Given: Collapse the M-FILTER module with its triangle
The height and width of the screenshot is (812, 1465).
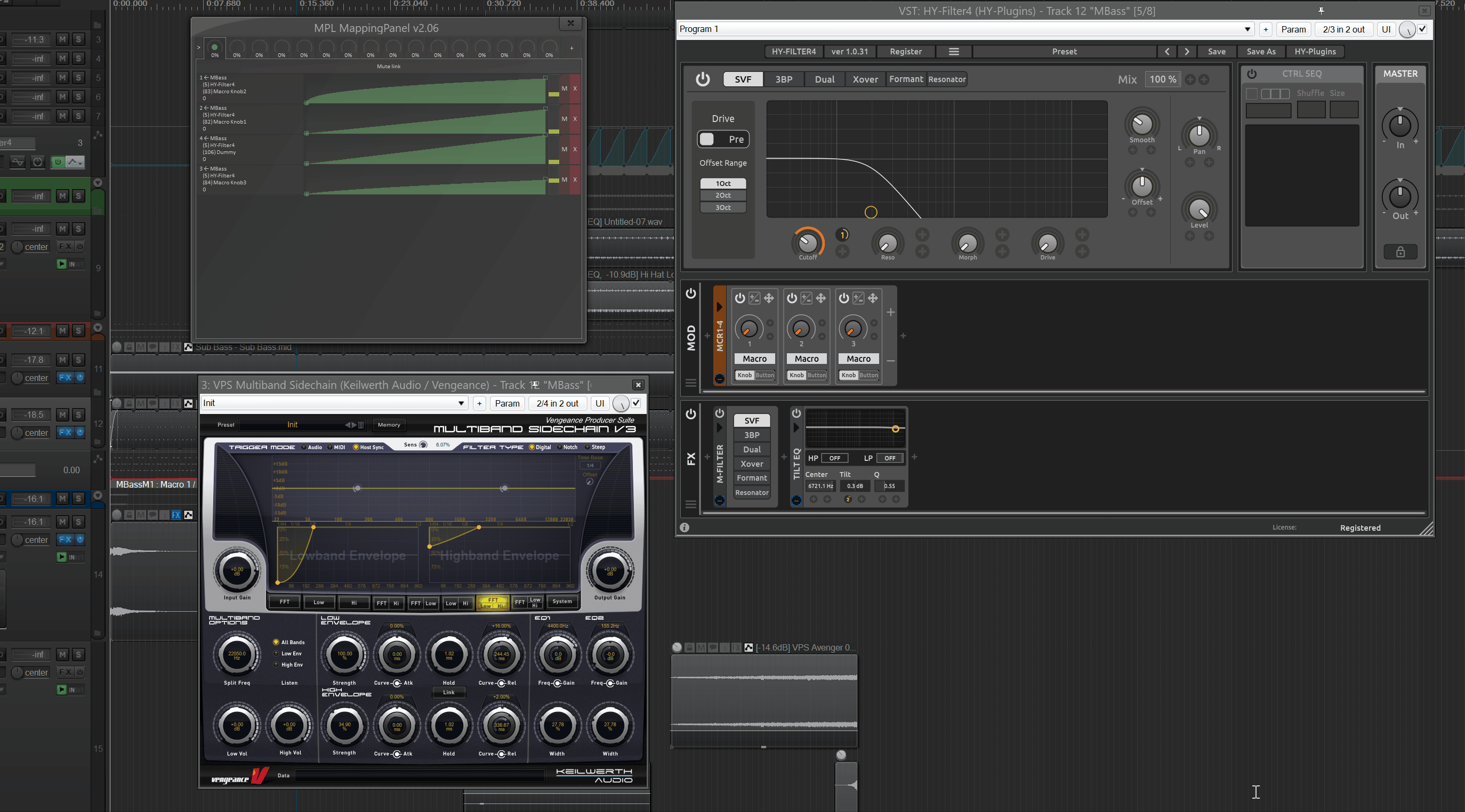Looking at the screenshot, I should [719, 427].
